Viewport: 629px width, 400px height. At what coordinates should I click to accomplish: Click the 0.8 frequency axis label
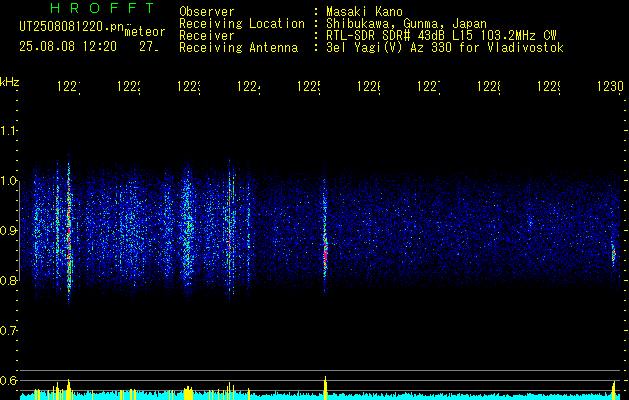[x=8, y=280]
